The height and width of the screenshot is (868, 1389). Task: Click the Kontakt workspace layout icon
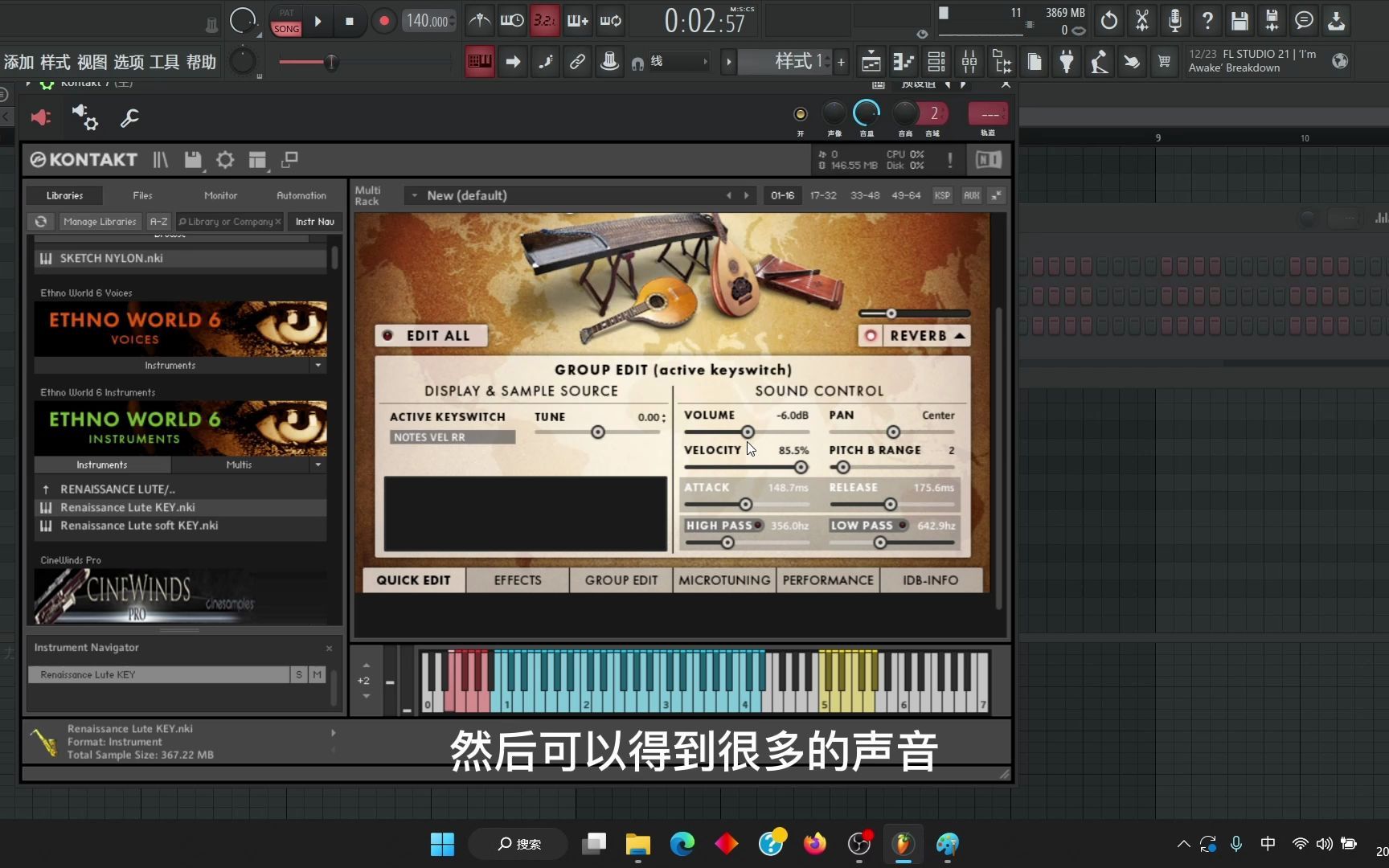pyautogui.click(x=257, y=160)
